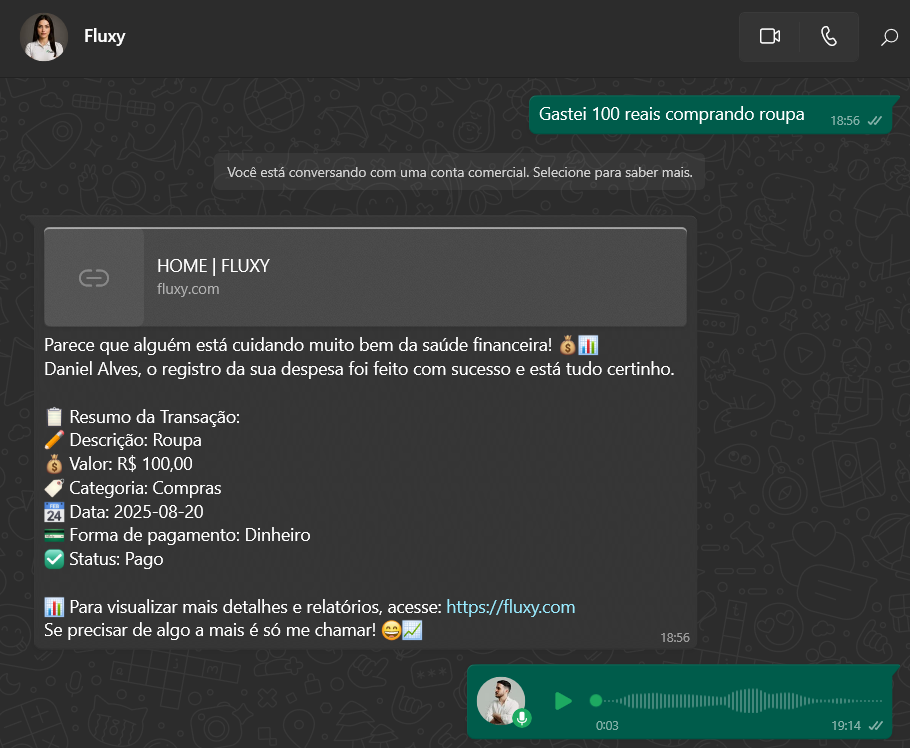Viewport: 910px width, 748px height.
Task: Open the https://fluxy.com link in message
Action: tap(510, 607)
